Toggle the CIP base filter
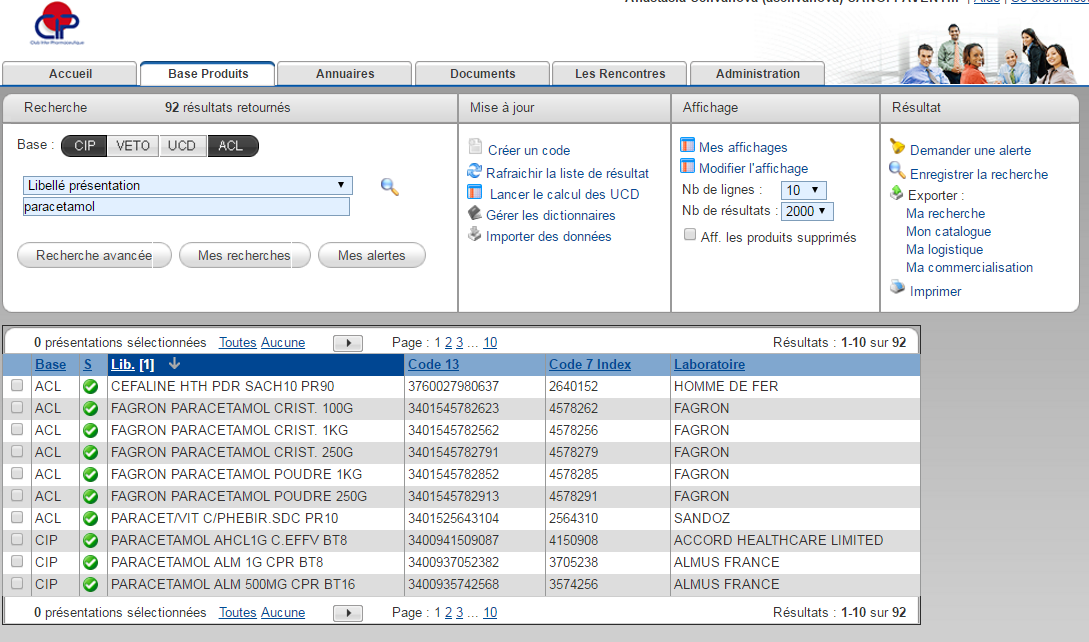1089x642 pixels. click(x=85, y=146)
